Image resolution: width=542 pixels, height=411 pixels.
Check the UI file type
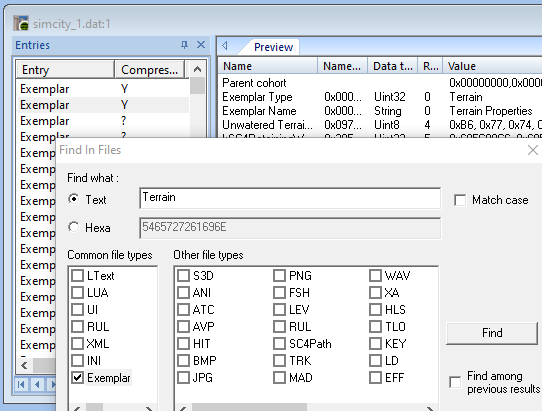tap(77, 309)
